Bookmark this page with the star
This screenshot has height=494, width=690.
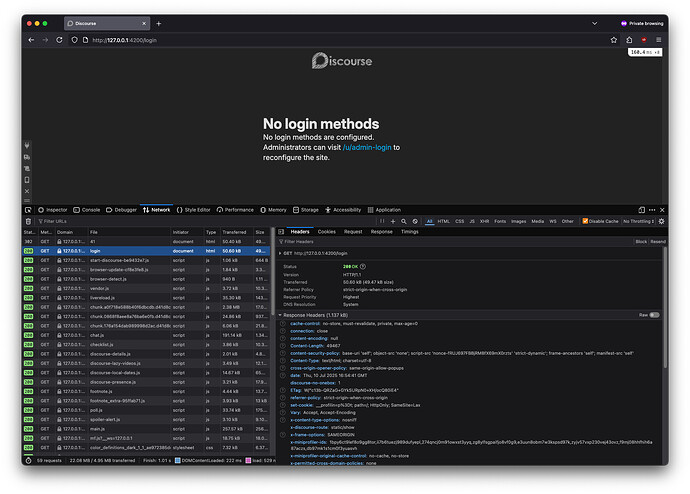(x=613, y=40)
